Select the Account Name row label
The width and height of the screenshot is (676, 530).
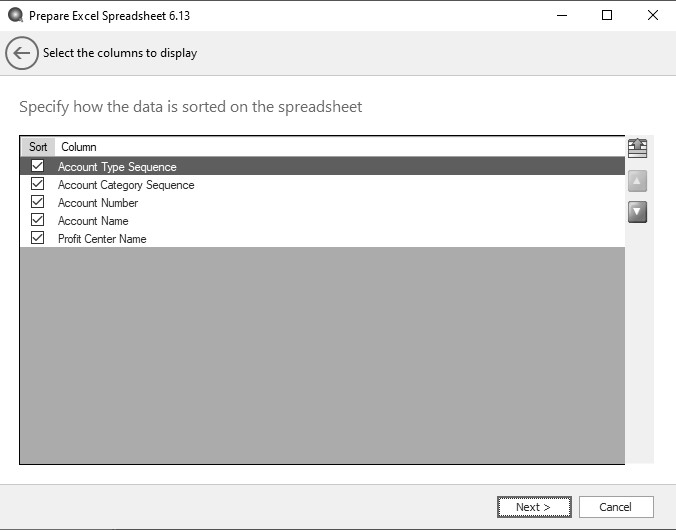pyautogui.click(x=93, y=221)
